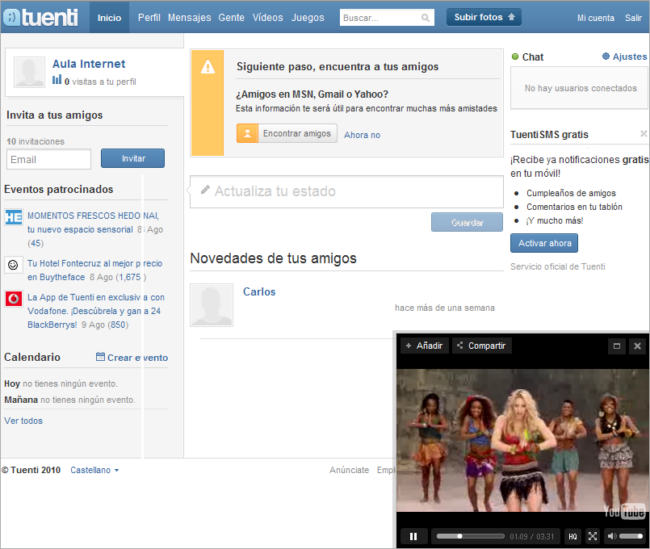Click Carlos avatar thumbnail
The height and width of the screenshot is (549, 650).
coord(212,305)
